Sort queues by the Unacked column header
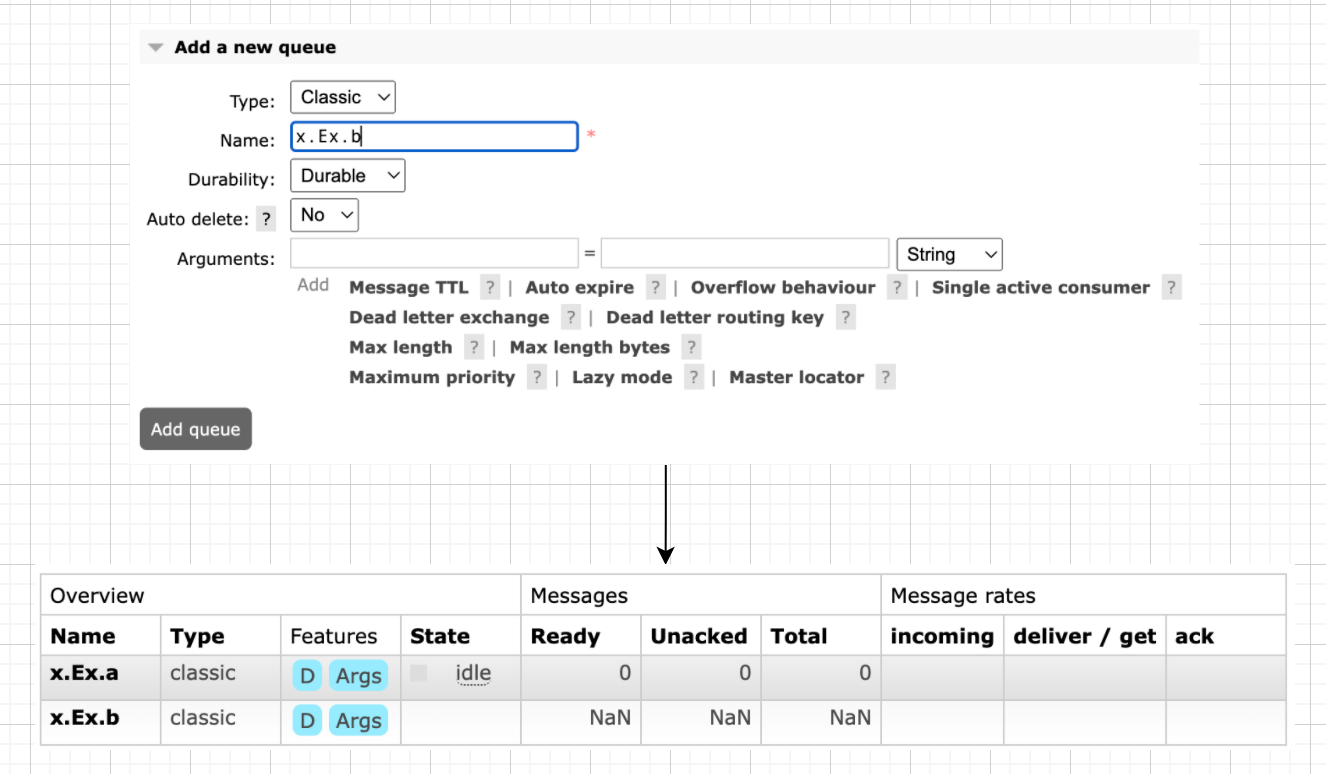This screenshot has width=1326, height=774. (699, 636)
